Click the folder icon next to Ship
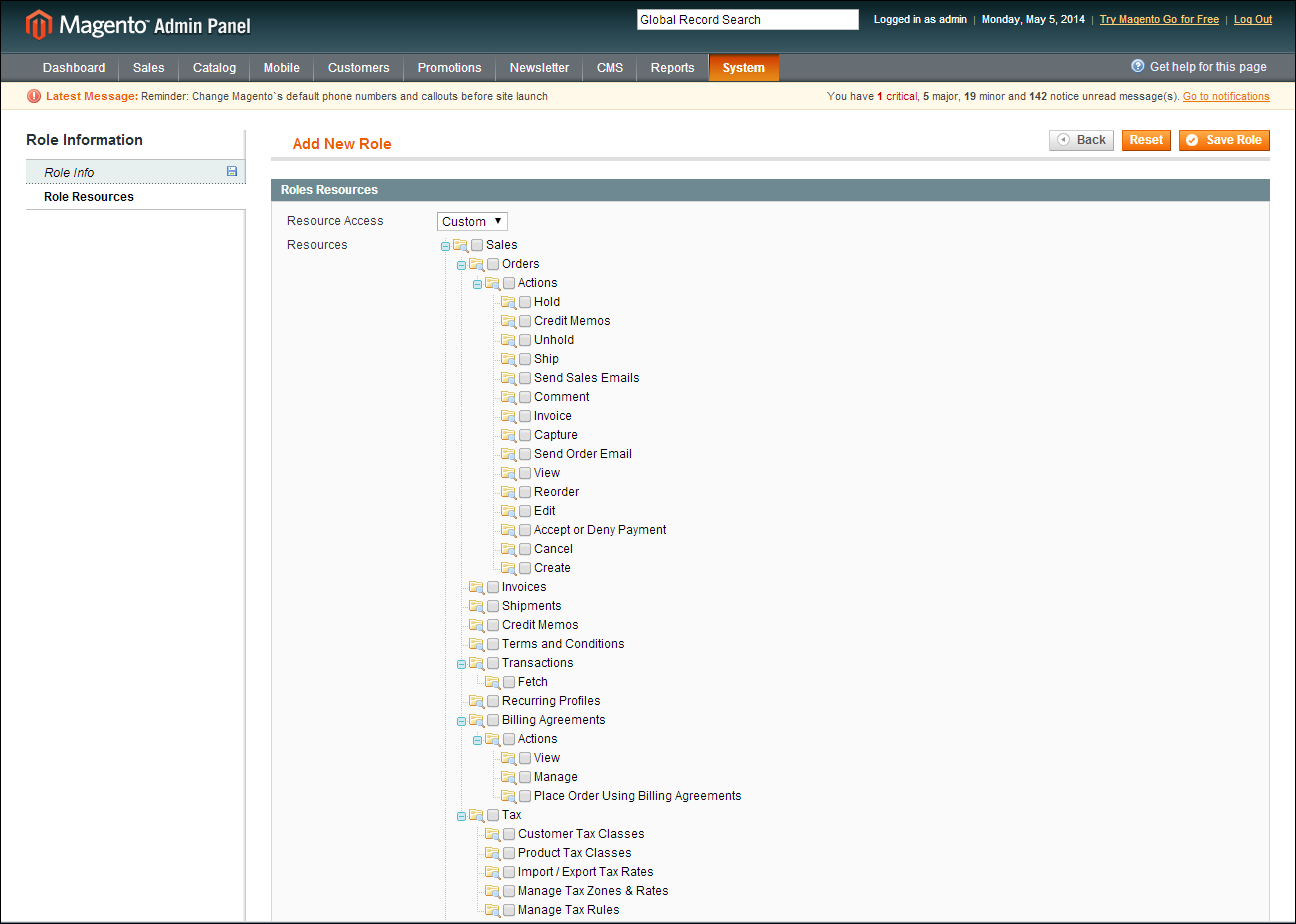This screenshot has width=1296, height=924. click(x=508, y=359)
